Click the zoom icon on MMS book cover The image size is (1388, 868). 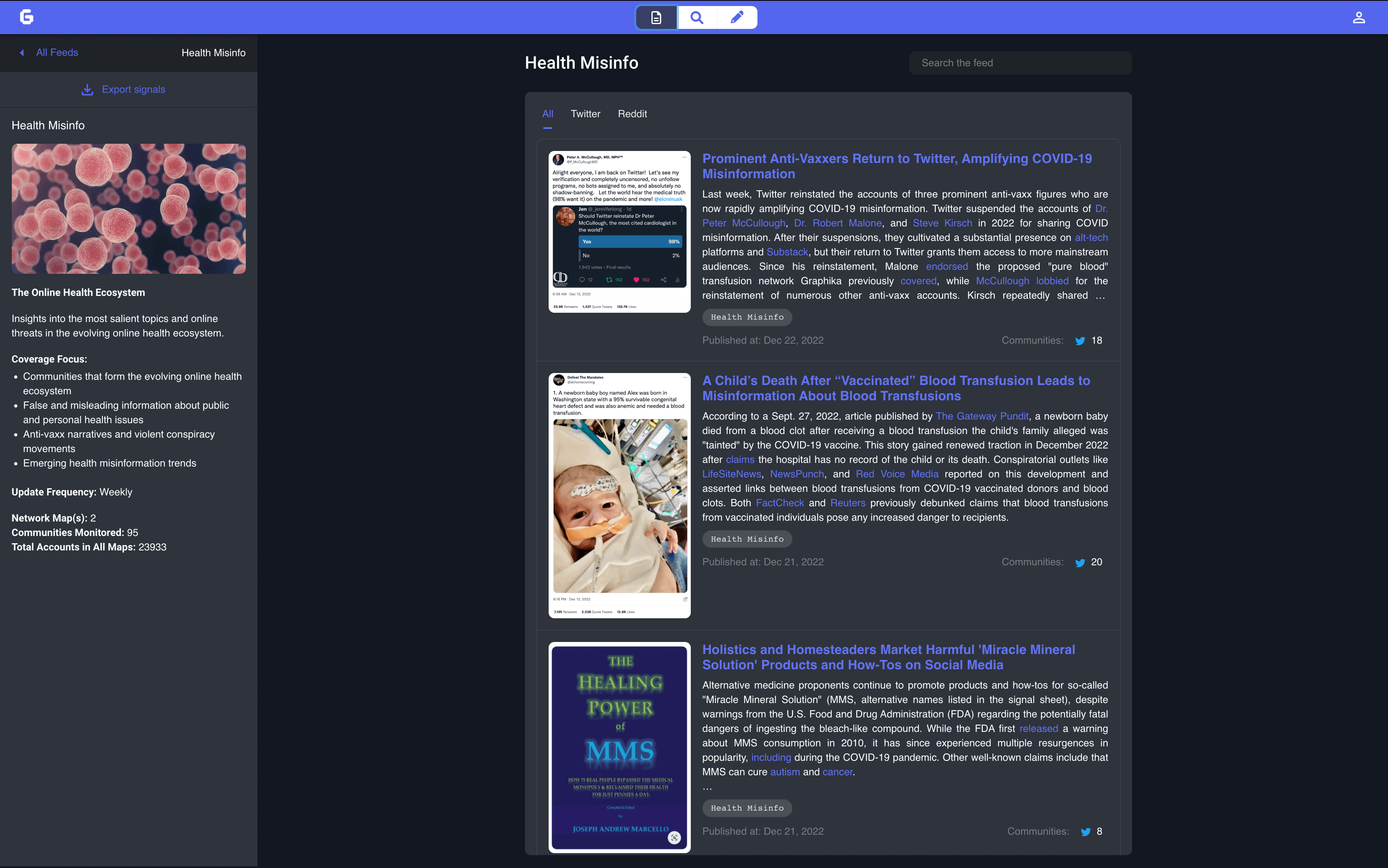tap(674, 837)
